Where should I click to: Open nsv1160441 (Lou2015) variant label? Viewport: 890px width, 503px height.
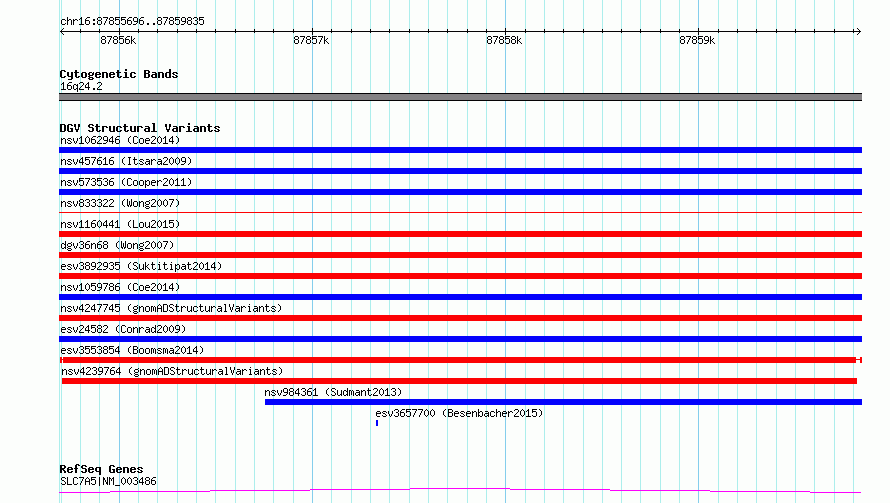click(x=120, y=224)
